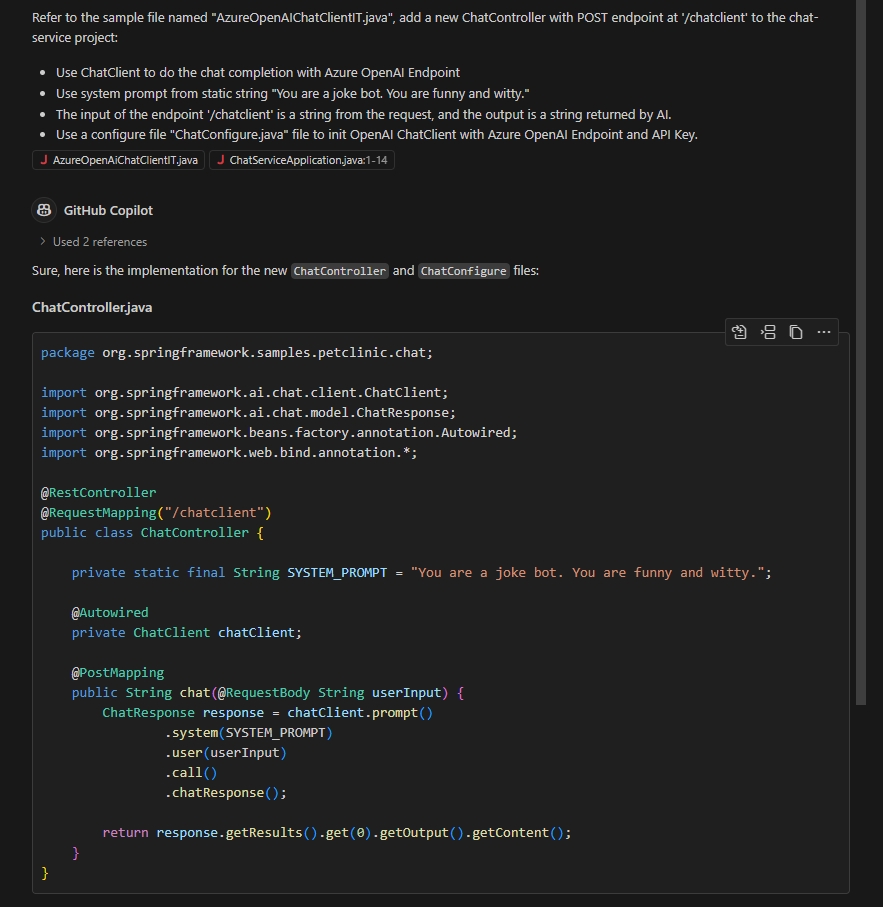Click the bullet about using ChatClient with Azure OpenAI
The width and height of the screenshot is (883, 907).
point(258,72)
